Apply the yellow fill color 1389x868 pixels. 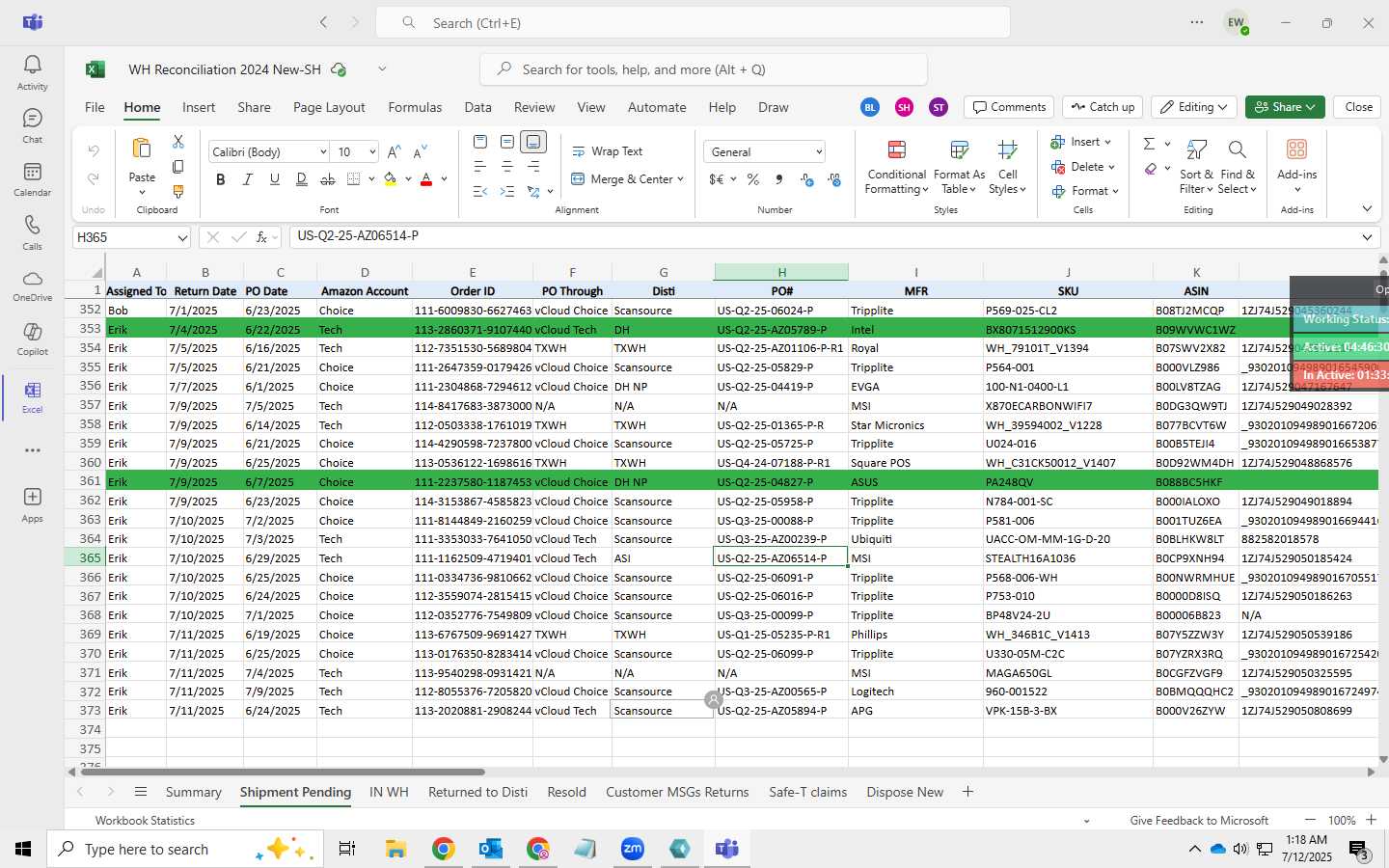pyautogui.click(x=391, y=179)
